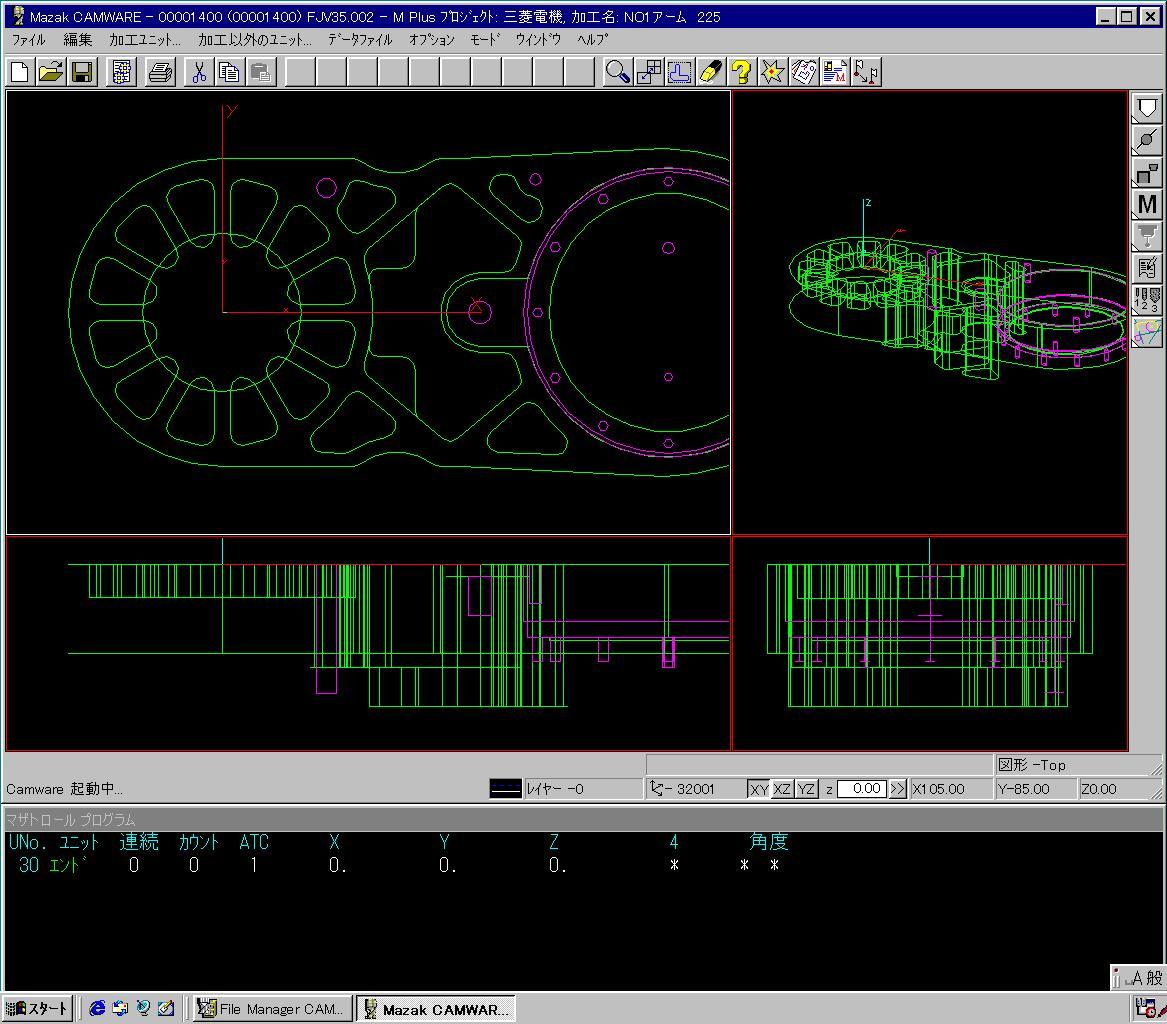This screenshot has height=1024, width=1167.
Task: Save using the floppy disk icon
Action: click(82, 72)
